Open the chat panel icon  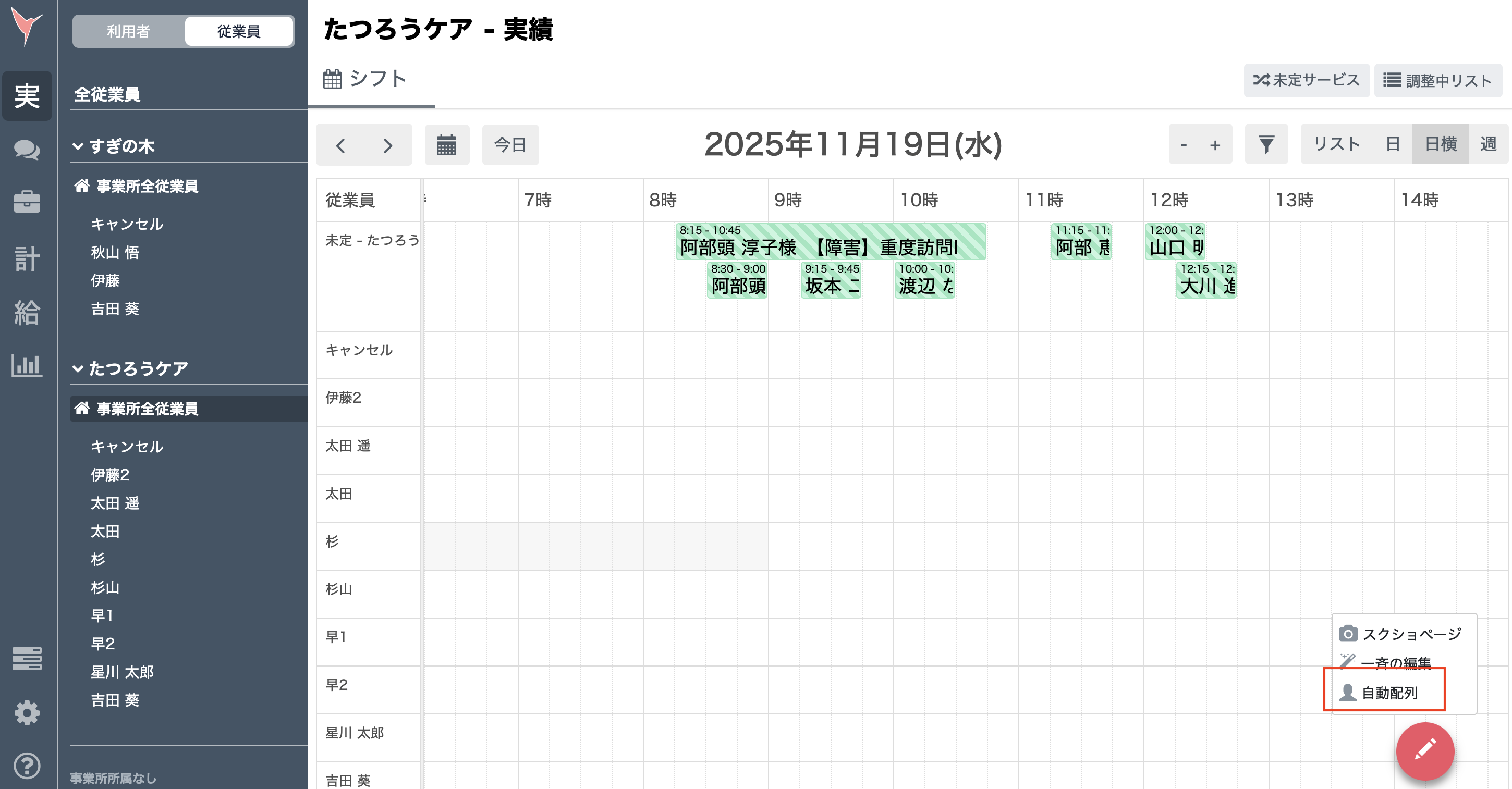(27, 150)
